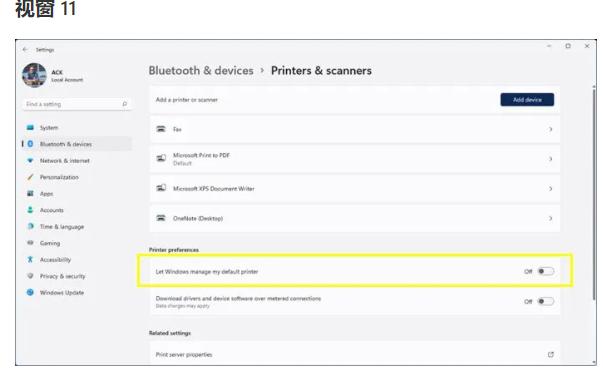The height and width of the screenshot is (376, 603).
Task: Click the Personalization brush icon
Action: tap(30, 177)
